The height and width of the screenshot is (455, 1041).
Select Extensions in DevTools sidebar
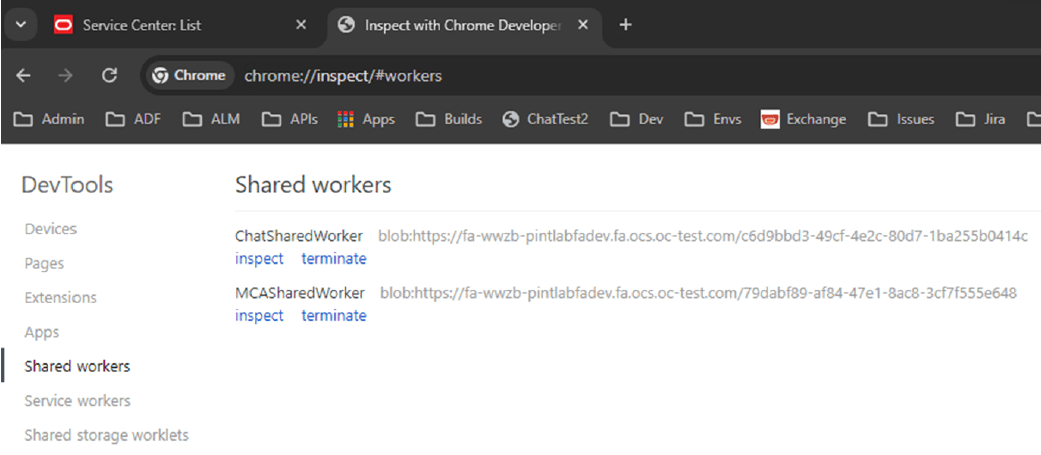coord(60,298)
